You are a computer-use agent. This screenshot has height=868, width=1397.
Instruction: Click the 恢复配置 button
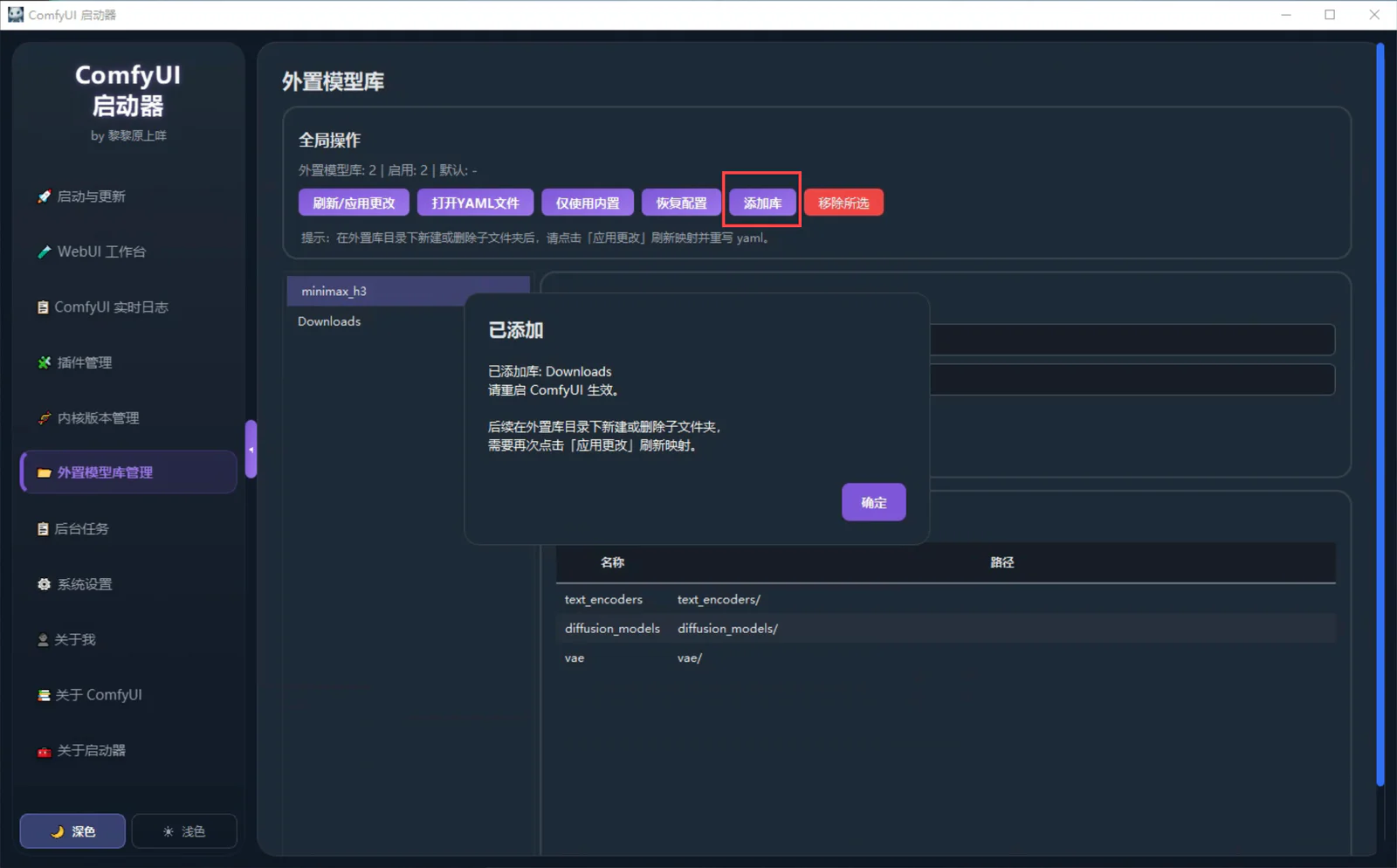click(681, 203)
